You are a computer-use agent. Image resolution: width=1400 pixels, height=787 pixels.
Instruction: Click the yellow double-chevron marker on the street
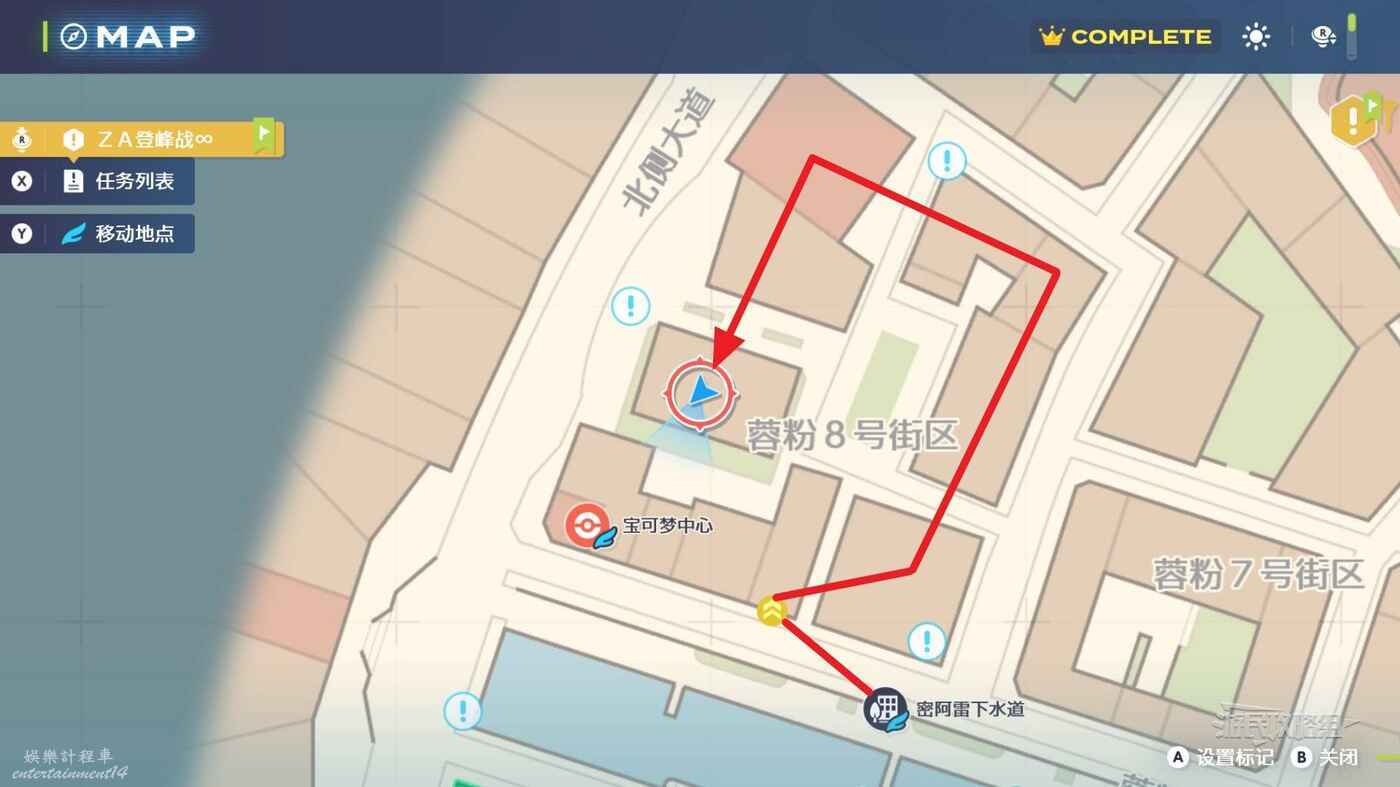coord(771,610)
